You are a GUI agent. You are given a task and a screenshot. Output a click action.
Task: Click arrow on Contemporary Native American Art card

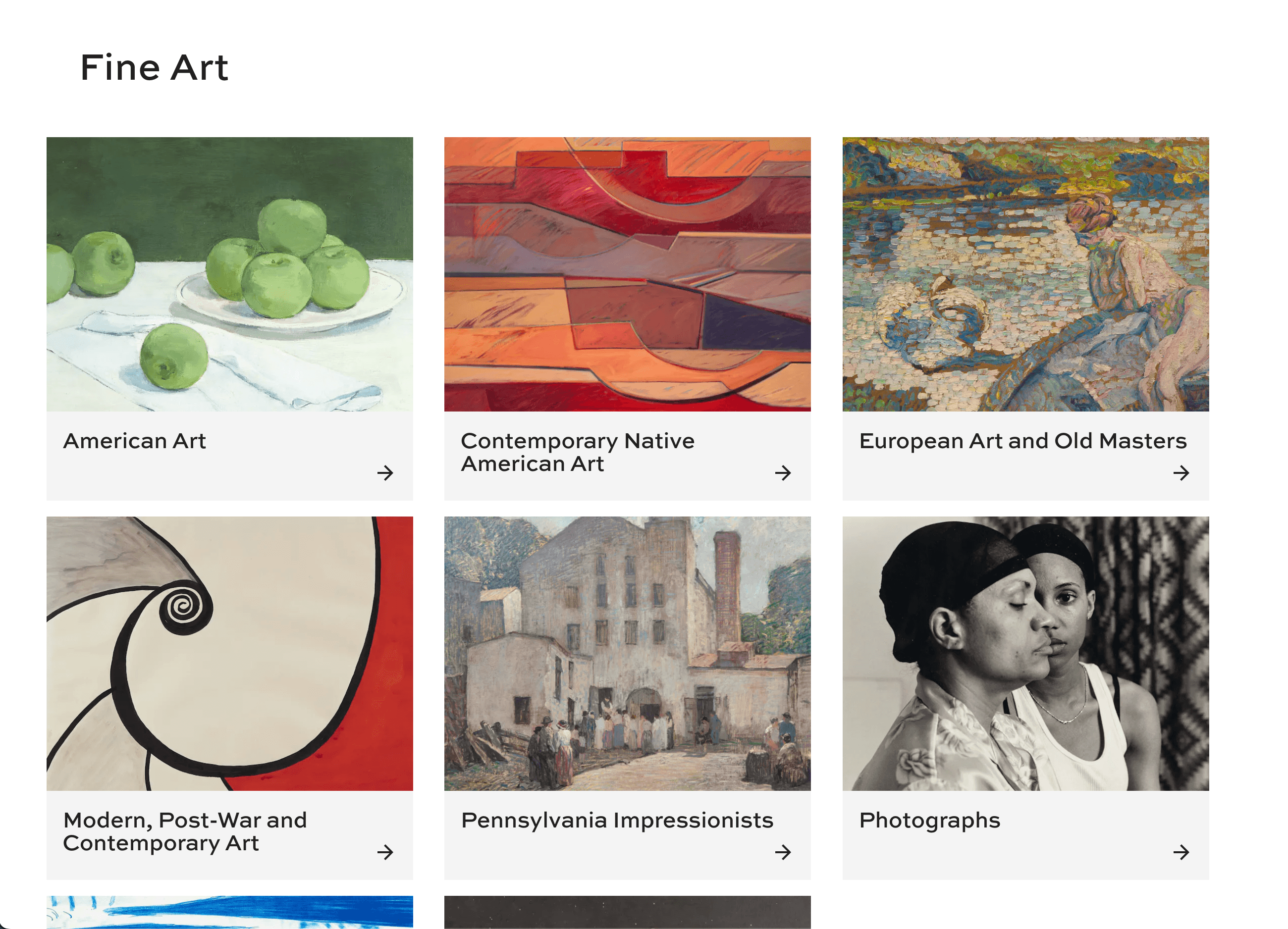[783, 472]
